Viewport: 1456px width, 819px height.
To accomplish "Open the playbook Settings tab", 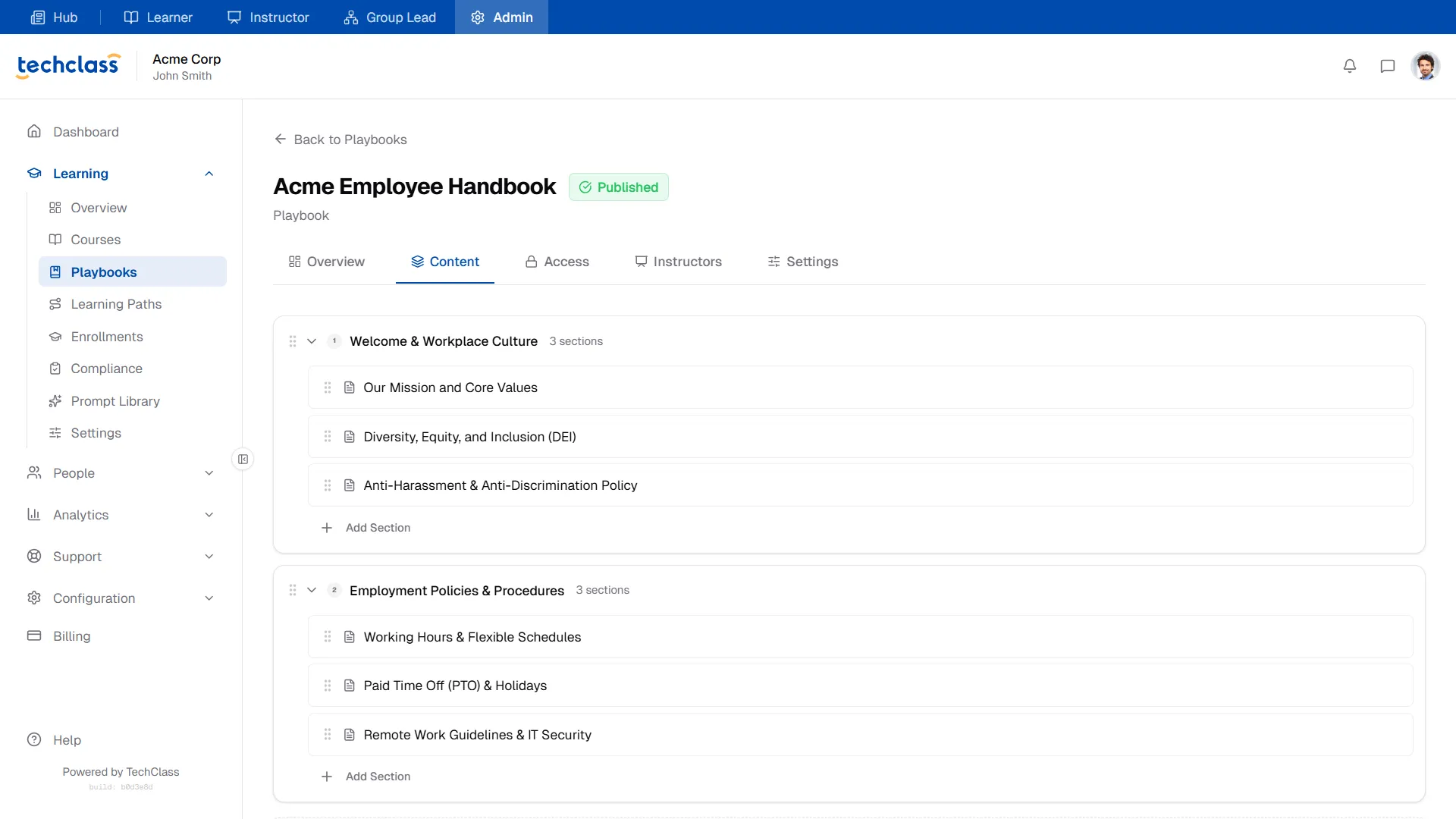I will [x=803, y=262].
